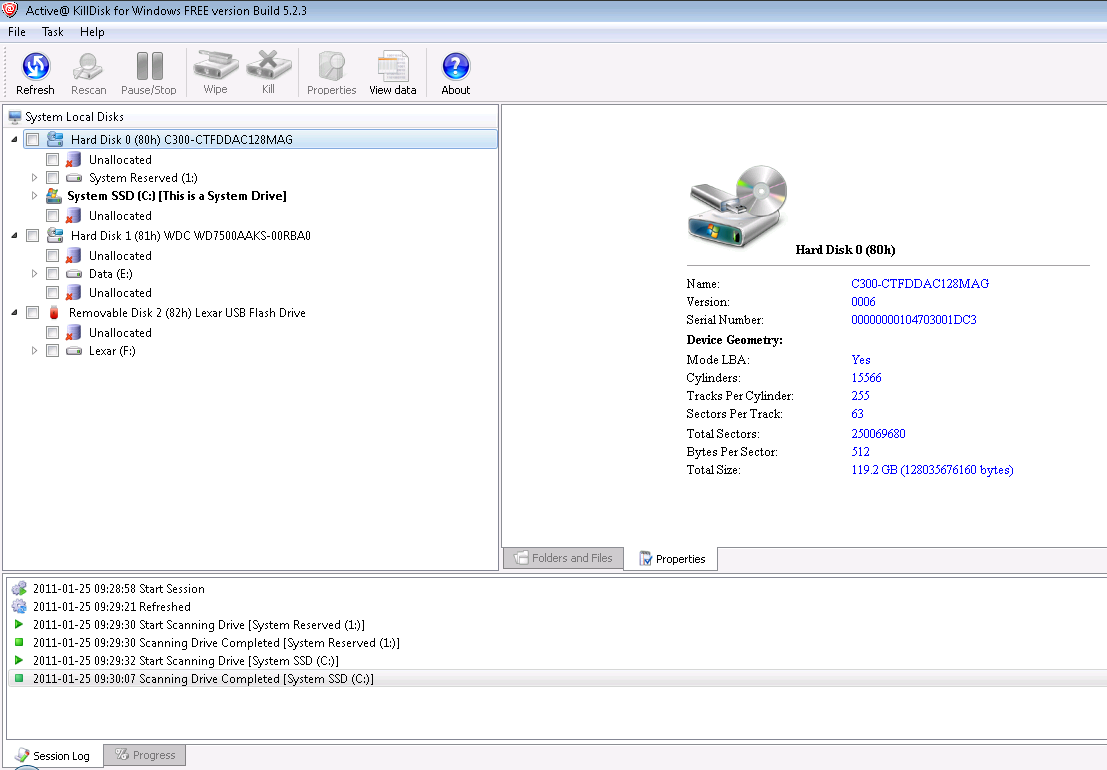Click the Wipe toolbar icon
Image resolution: width=1107 pixels, height=770 pixels.
click(x=215, y=65)
